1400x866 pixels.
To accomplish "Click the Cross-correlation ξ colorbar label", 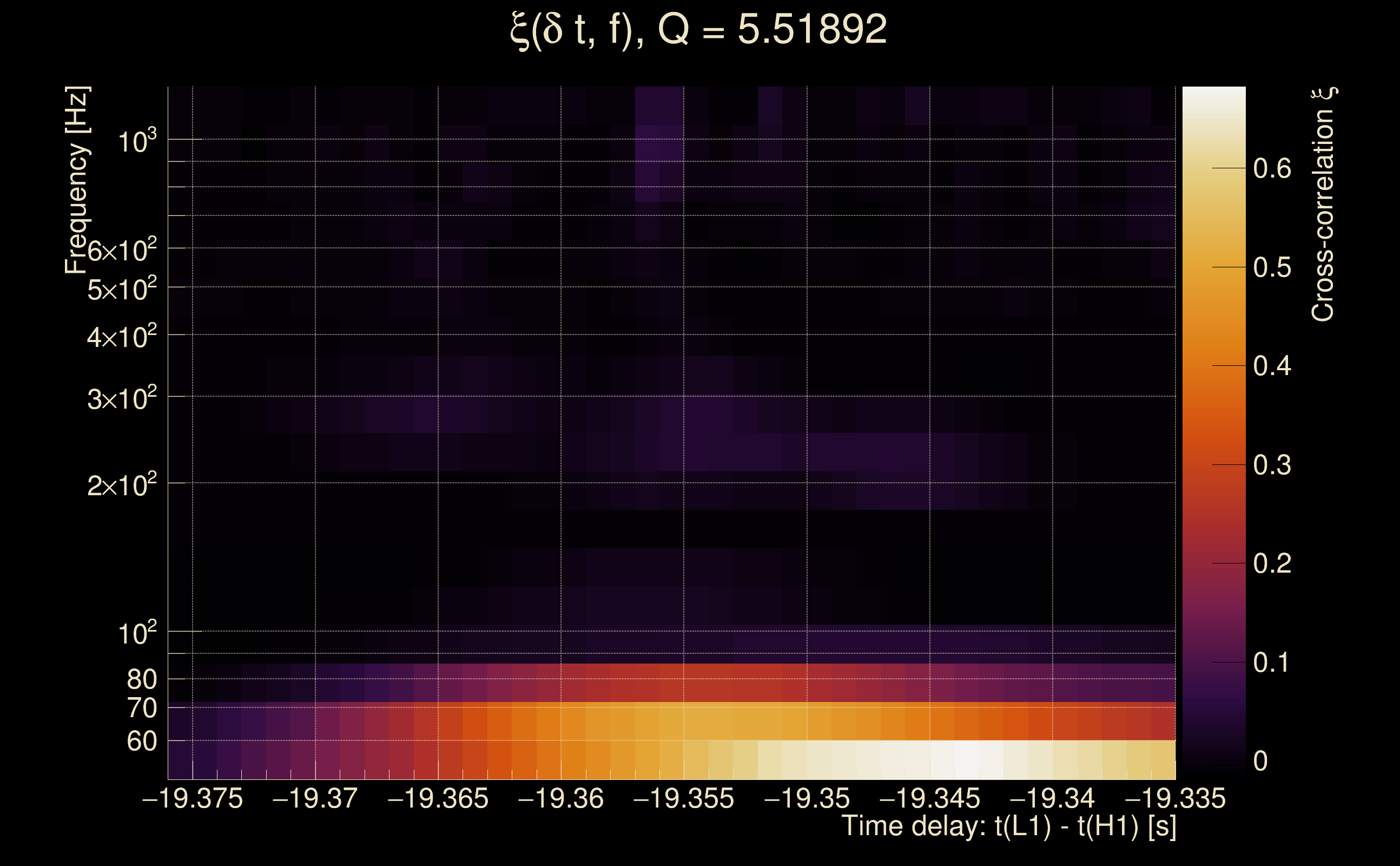I will (1323, 205).
